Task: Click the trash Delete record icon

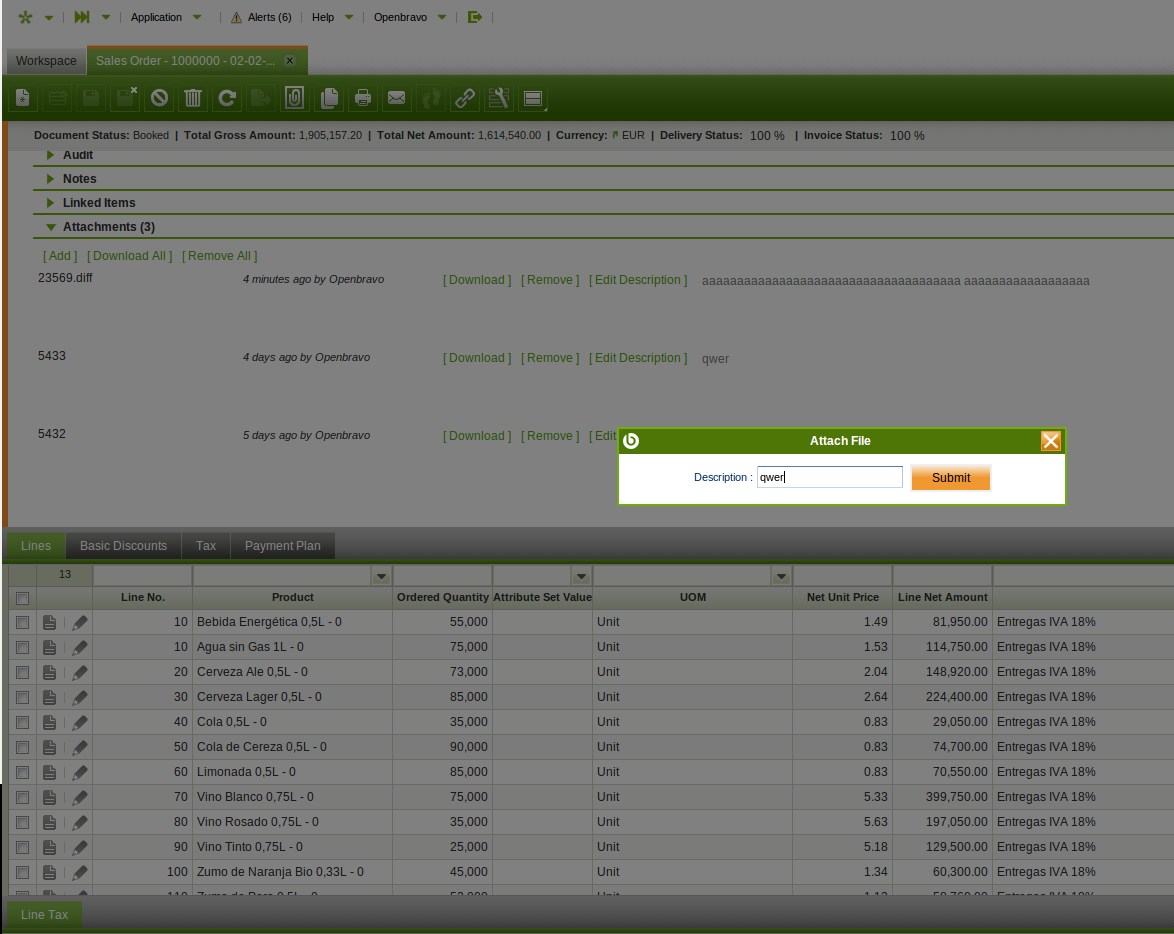Action: [193, 98]
